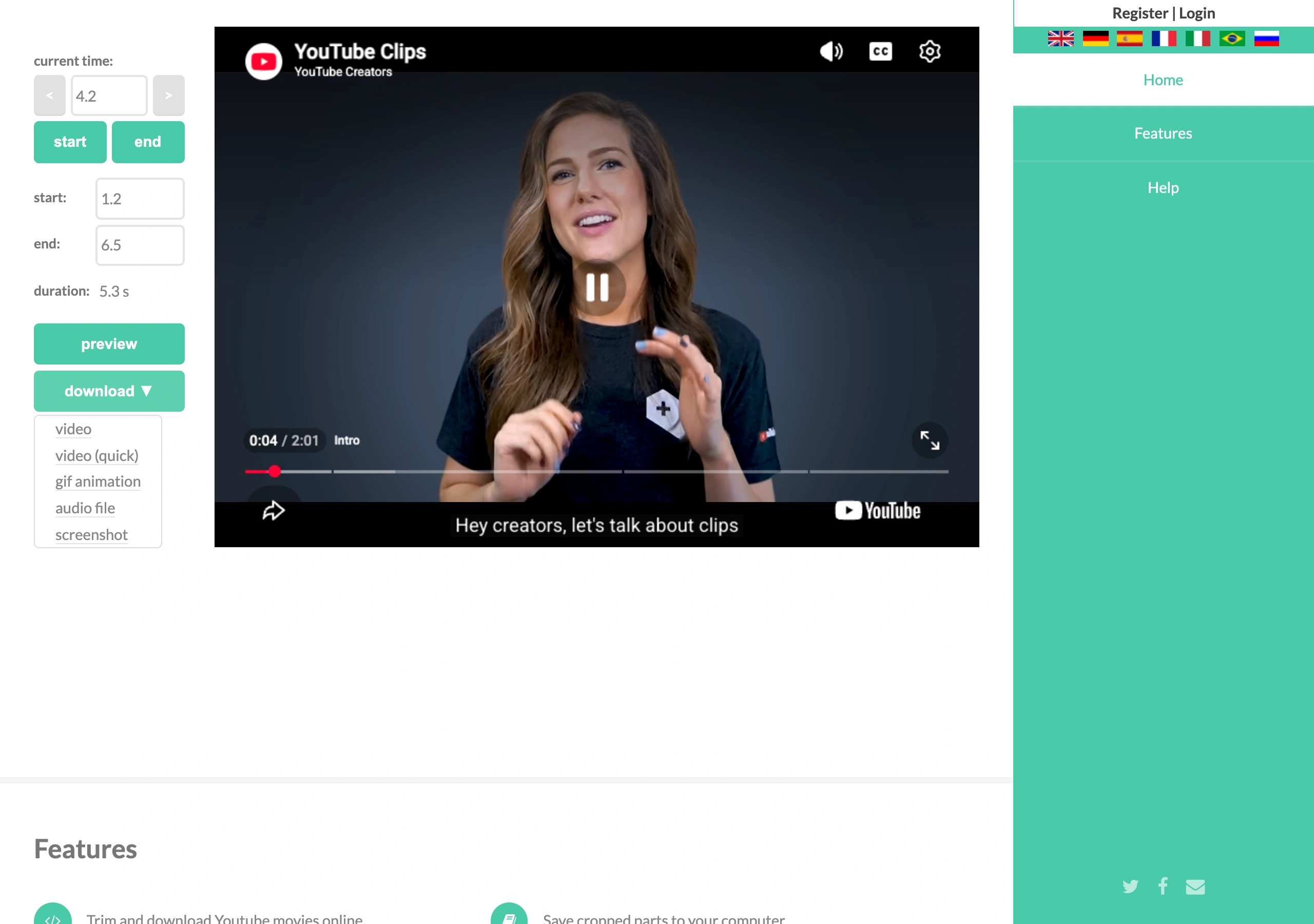This screenshot has width=1314, height=924.
Task: Open the YouTube Creators channel name
Action: point(343,72)
